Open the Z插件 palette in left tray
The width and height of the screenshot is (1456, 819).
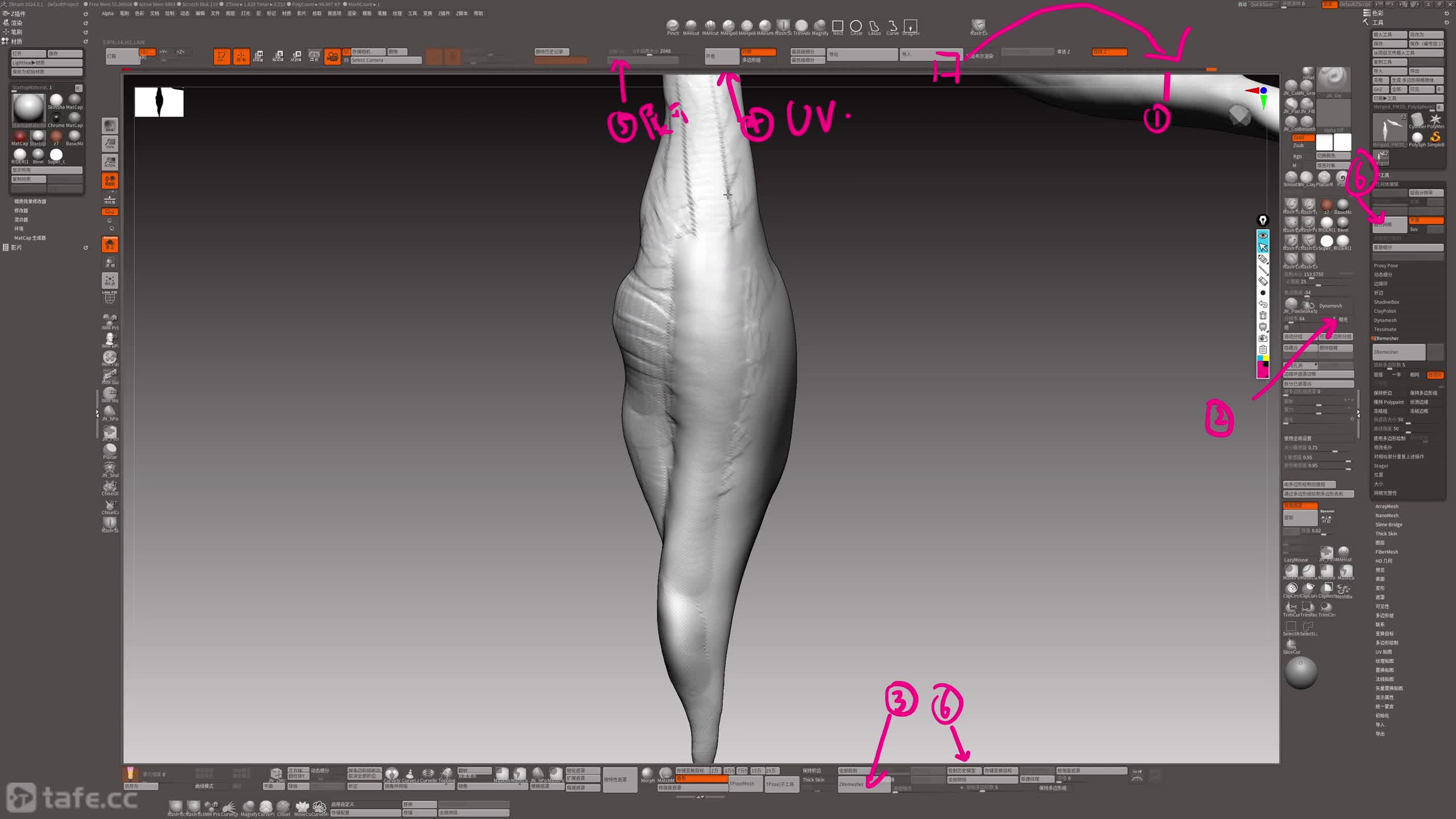[18, 14]
